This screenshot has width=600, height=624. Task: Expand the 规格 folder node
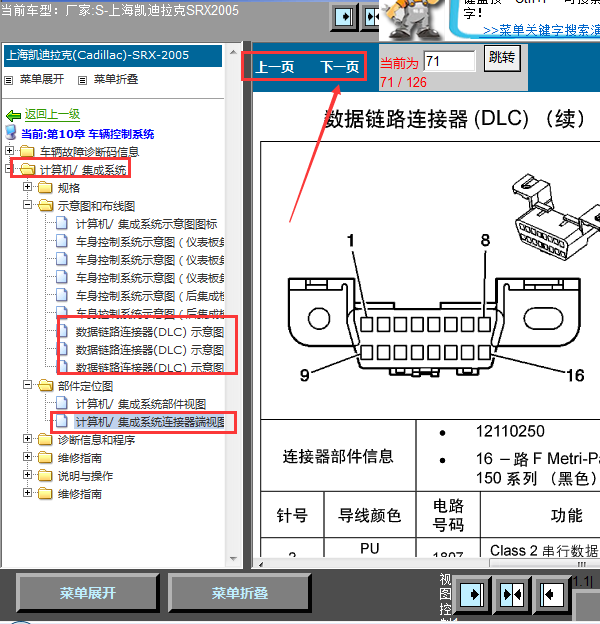pyautogui.click(x=27, y=187)
